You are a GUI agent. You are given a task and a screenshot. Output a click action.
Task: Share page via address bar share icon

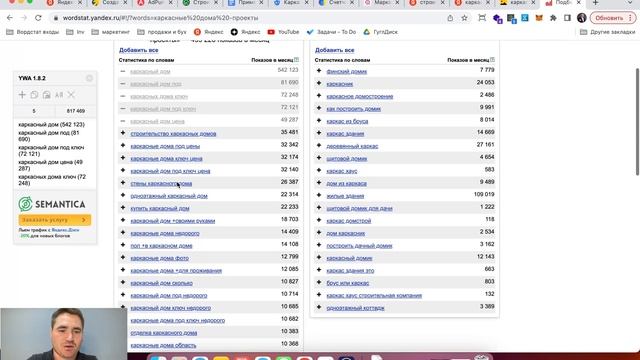pyautogui.click(x=450, y=18)
